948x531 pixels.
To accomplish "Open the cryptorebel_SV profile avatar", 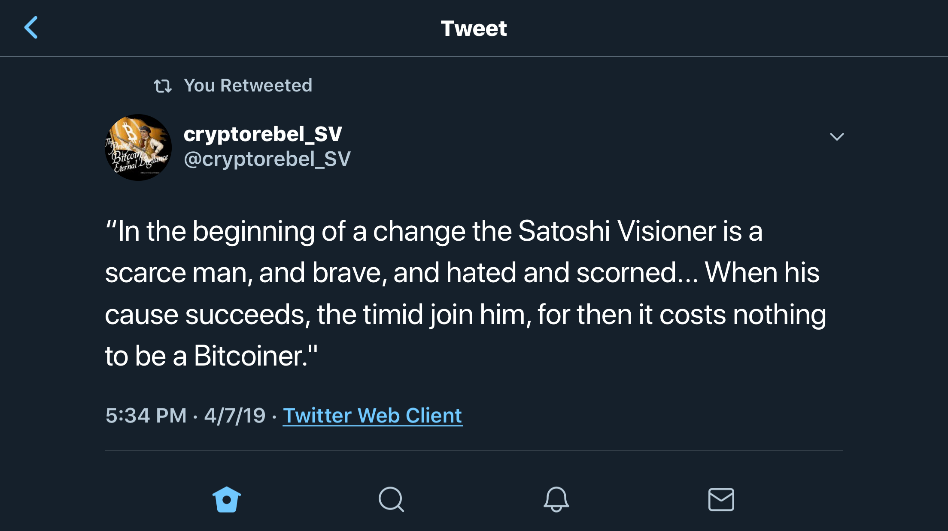I will 139,147.
